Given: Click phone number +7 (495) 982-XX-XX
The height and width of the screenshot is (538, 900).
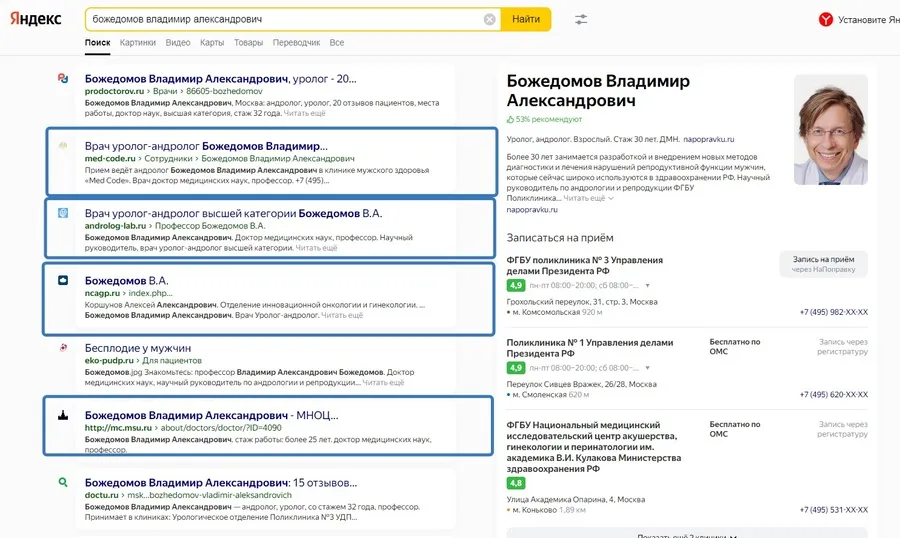Looking at the screenshot, I should click(x=833, y=312).
